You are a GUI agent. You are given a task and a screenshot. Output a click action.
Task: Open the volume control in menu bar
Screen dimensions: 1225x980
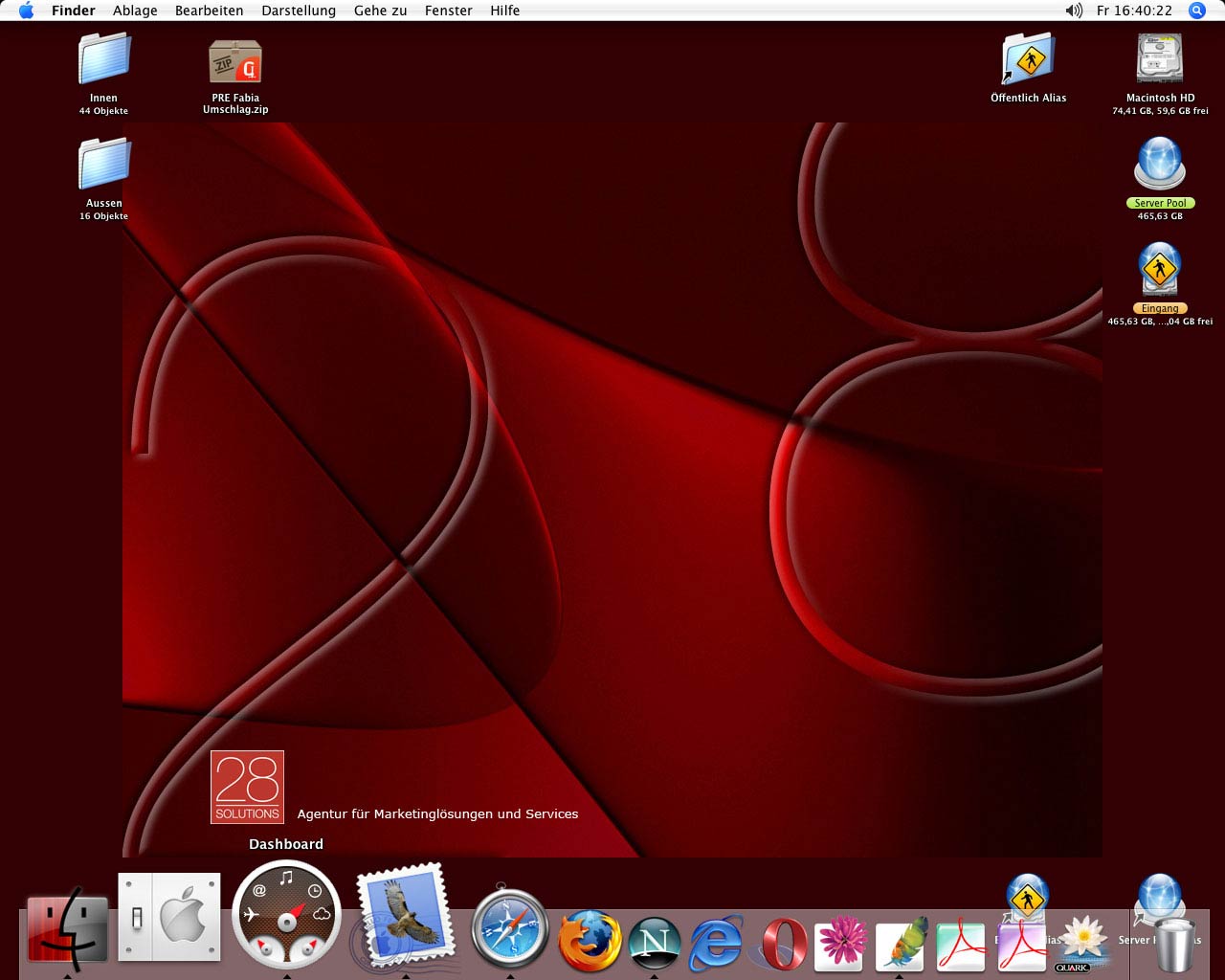click(1074, 11)
